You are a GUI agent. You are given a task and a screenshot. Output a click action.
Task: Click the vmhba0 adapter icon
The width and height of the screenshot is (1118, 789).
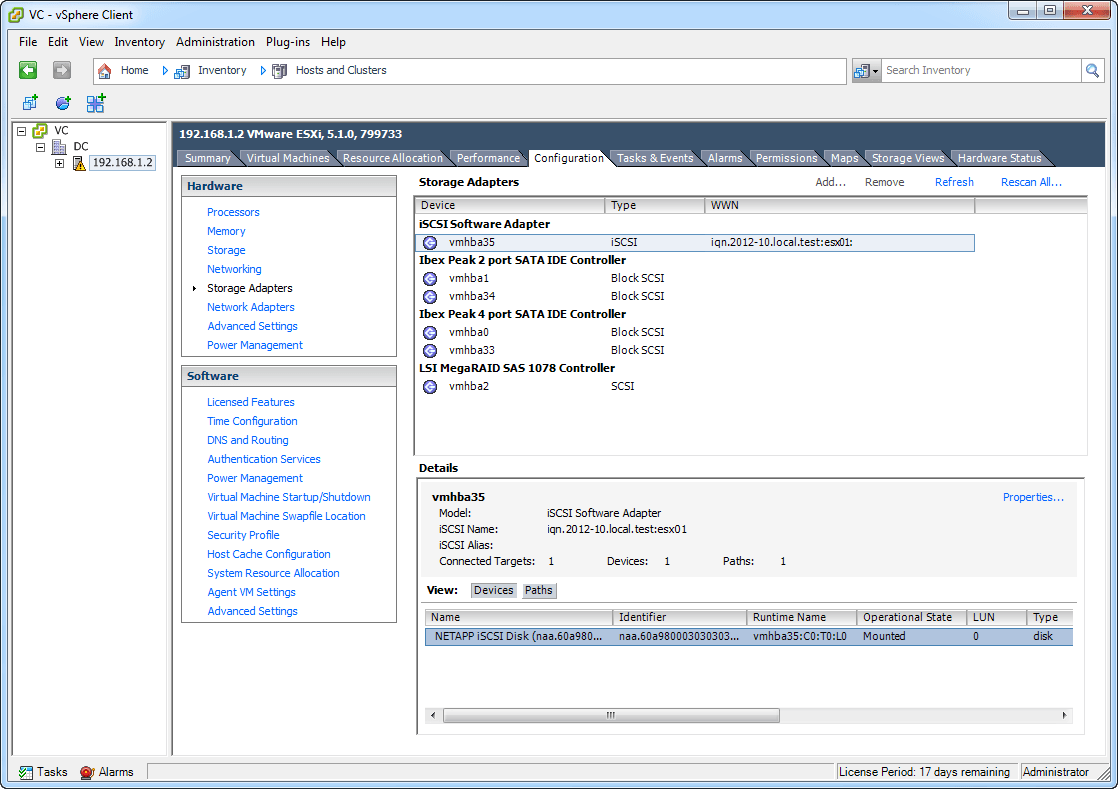tap(430, 332)
